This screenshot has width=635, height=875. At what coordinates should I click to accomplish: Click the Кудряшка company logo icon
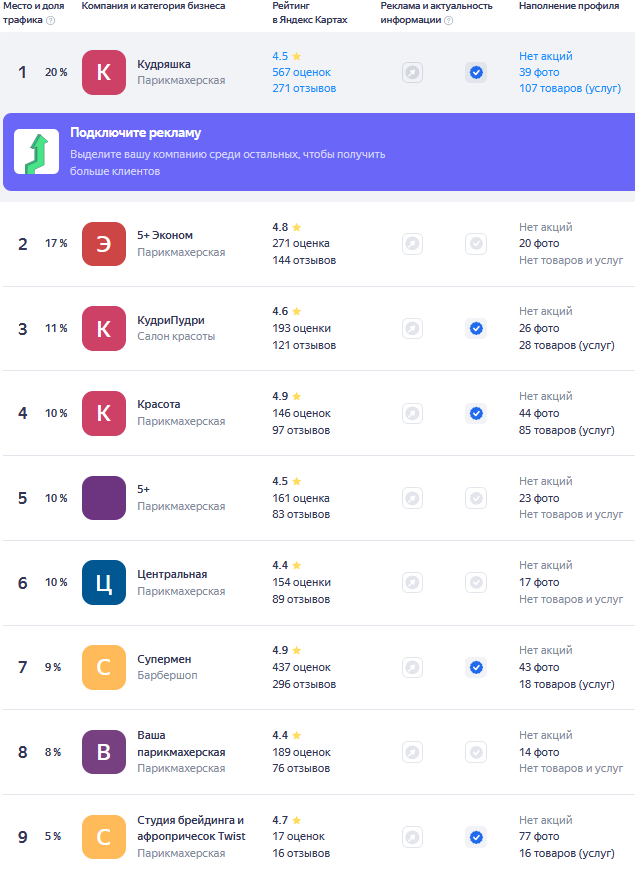pos(104,73)
